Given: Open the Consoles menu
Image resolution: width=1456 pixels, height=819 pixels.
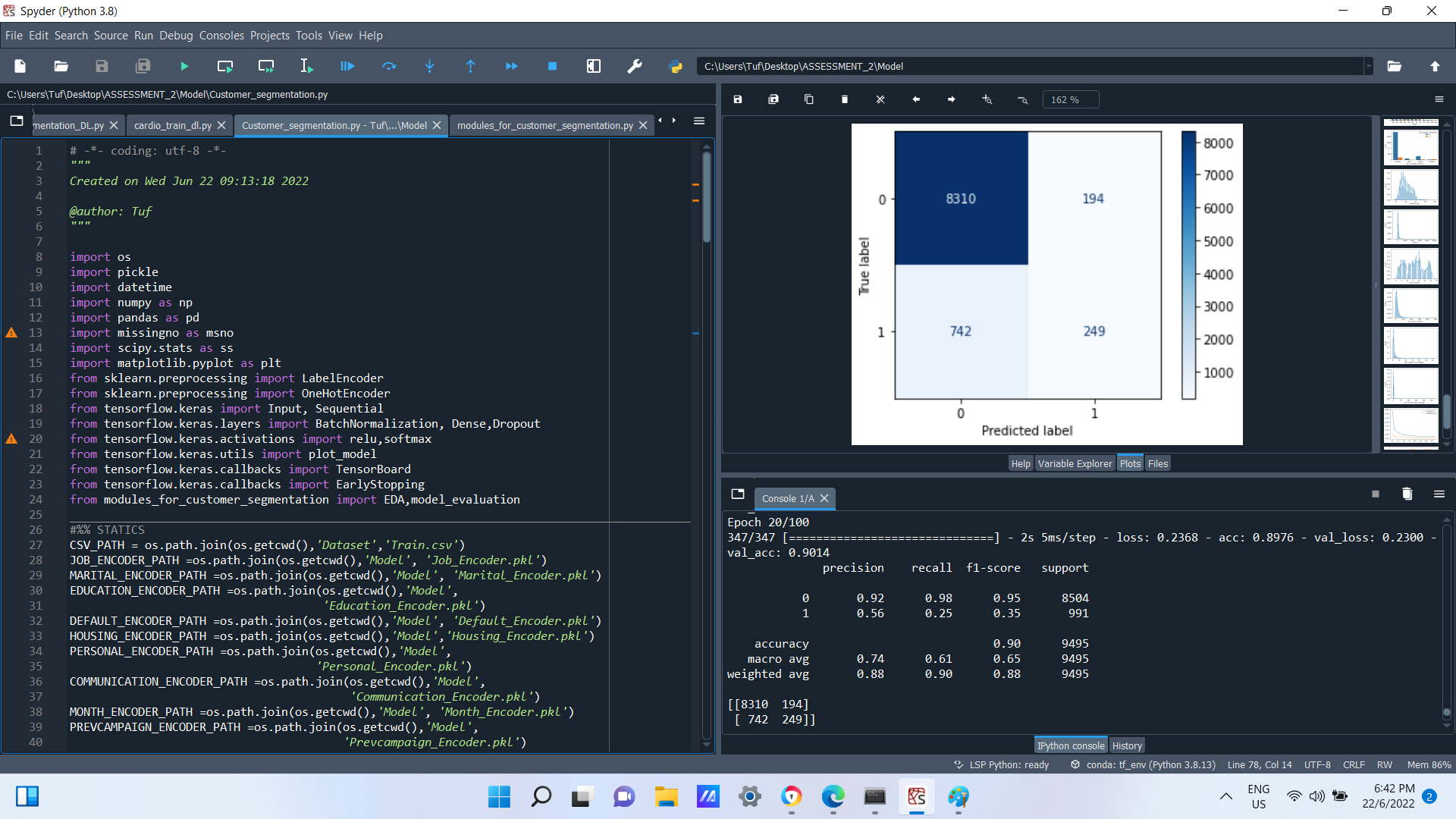Looking at the screenshot, I should tap(221, 36).
